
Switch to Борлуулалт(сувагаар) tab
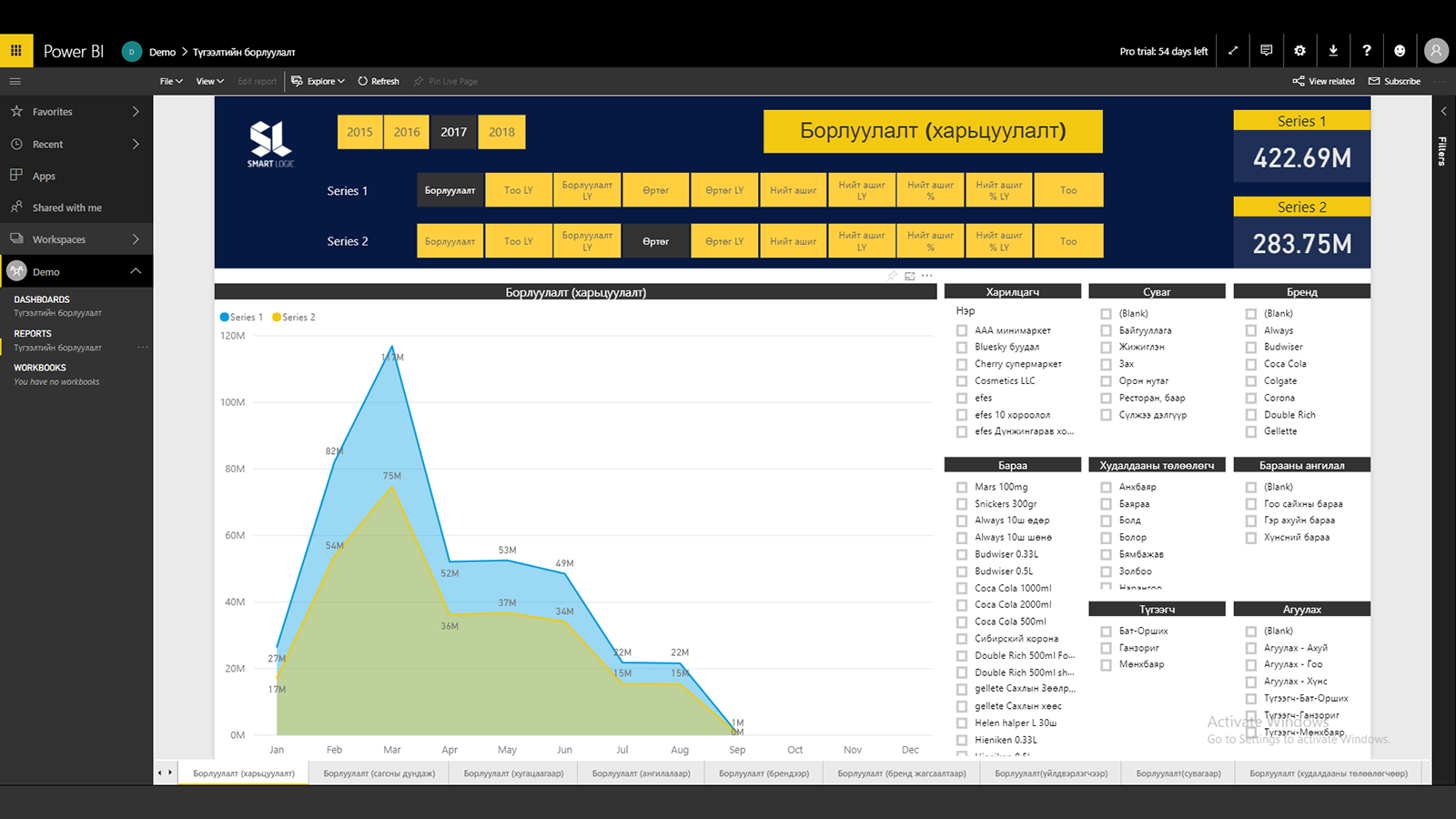click(x=1178, y=773)
